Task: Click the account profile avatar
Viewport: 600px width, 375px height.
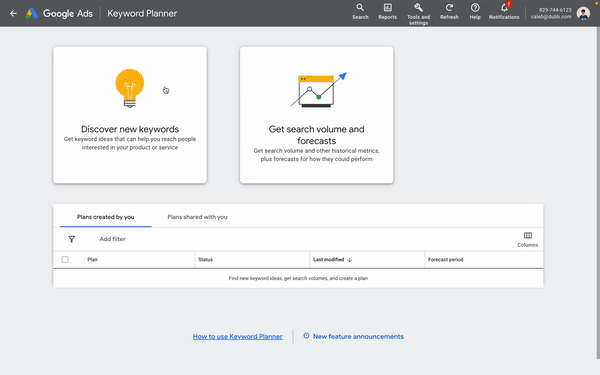Action: click(x=583, y=13)
